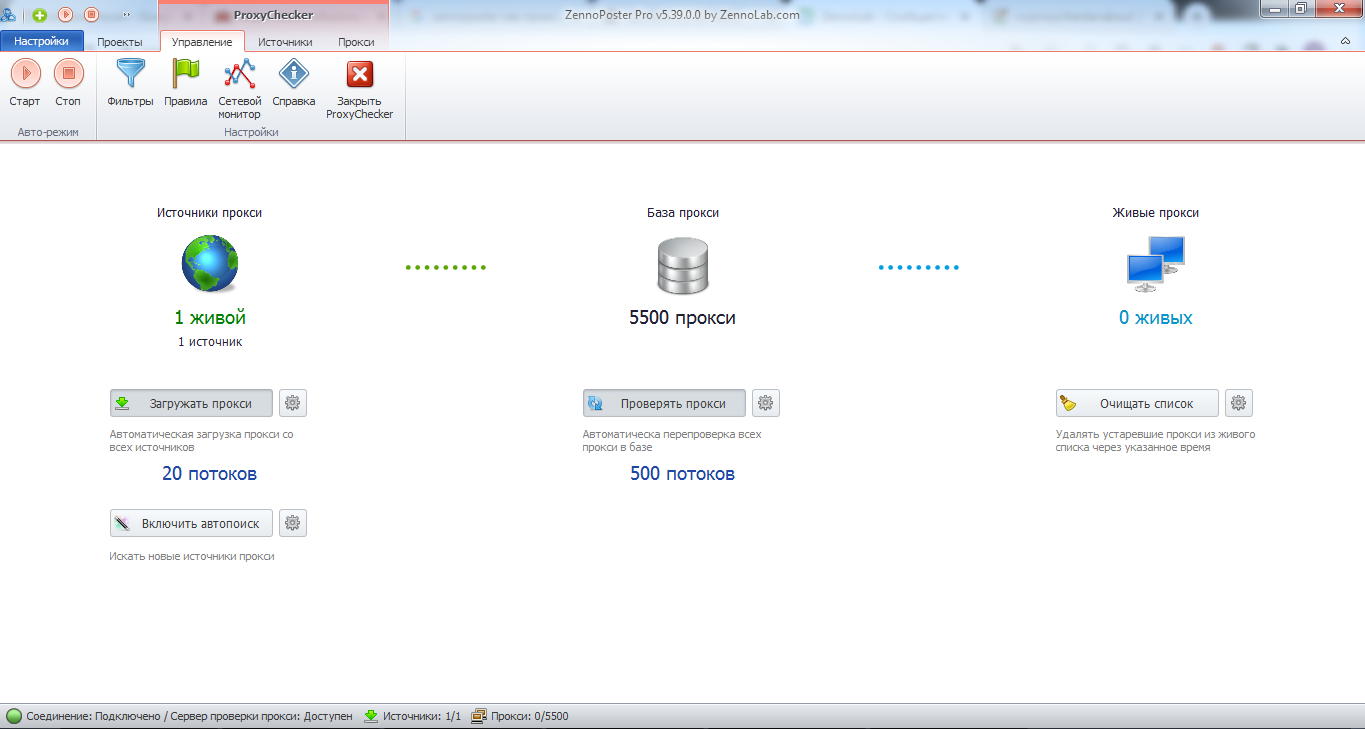The height and width of the screenshot is (729, 1365).
Task: Open Фильтры funnel settings
Action: click(x=130, y=82)
